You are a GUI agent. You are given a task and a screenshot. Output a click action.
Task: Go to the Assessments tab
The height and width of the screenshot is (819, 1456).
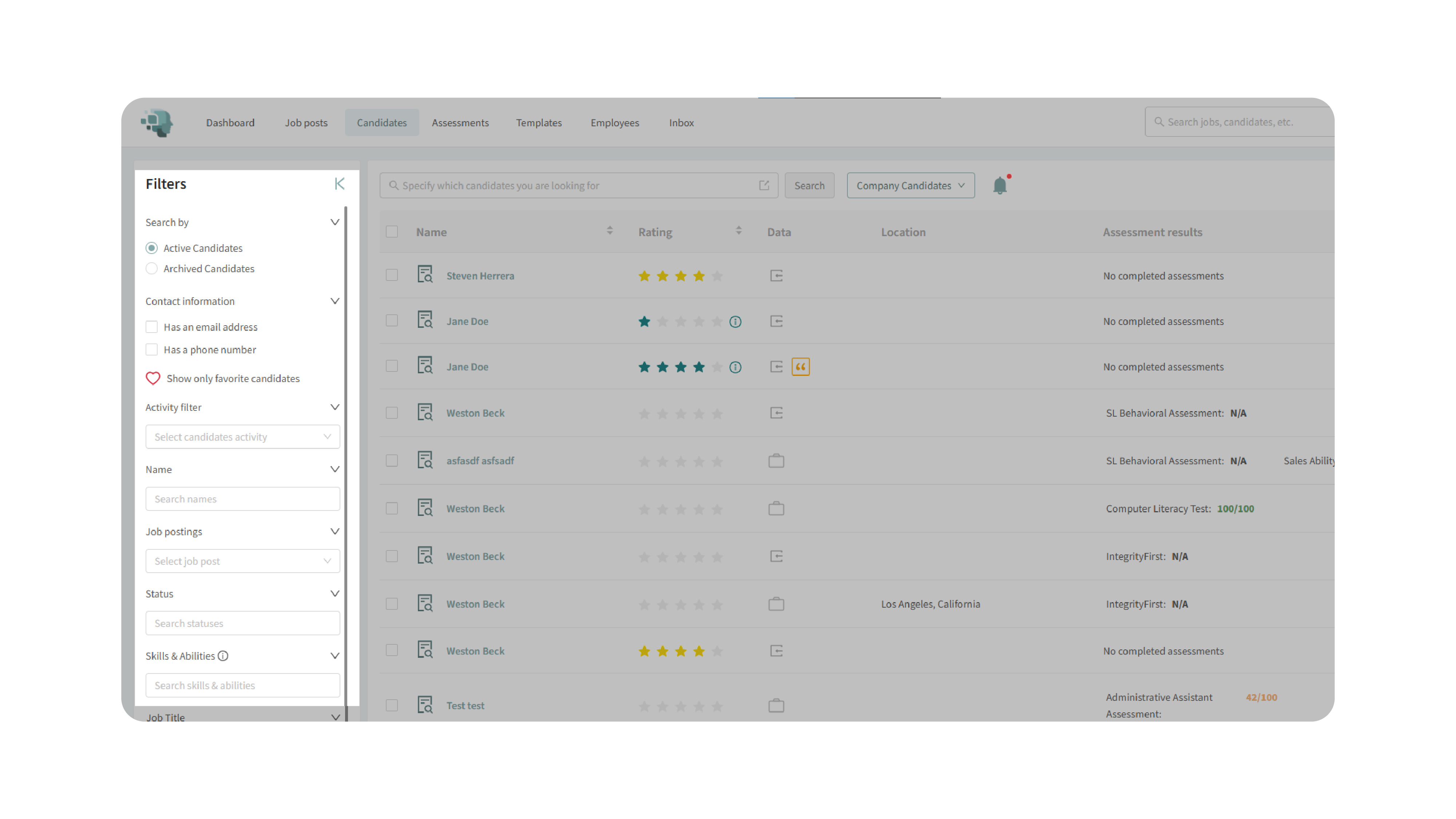pyautogui.click(x=460, y=123)
